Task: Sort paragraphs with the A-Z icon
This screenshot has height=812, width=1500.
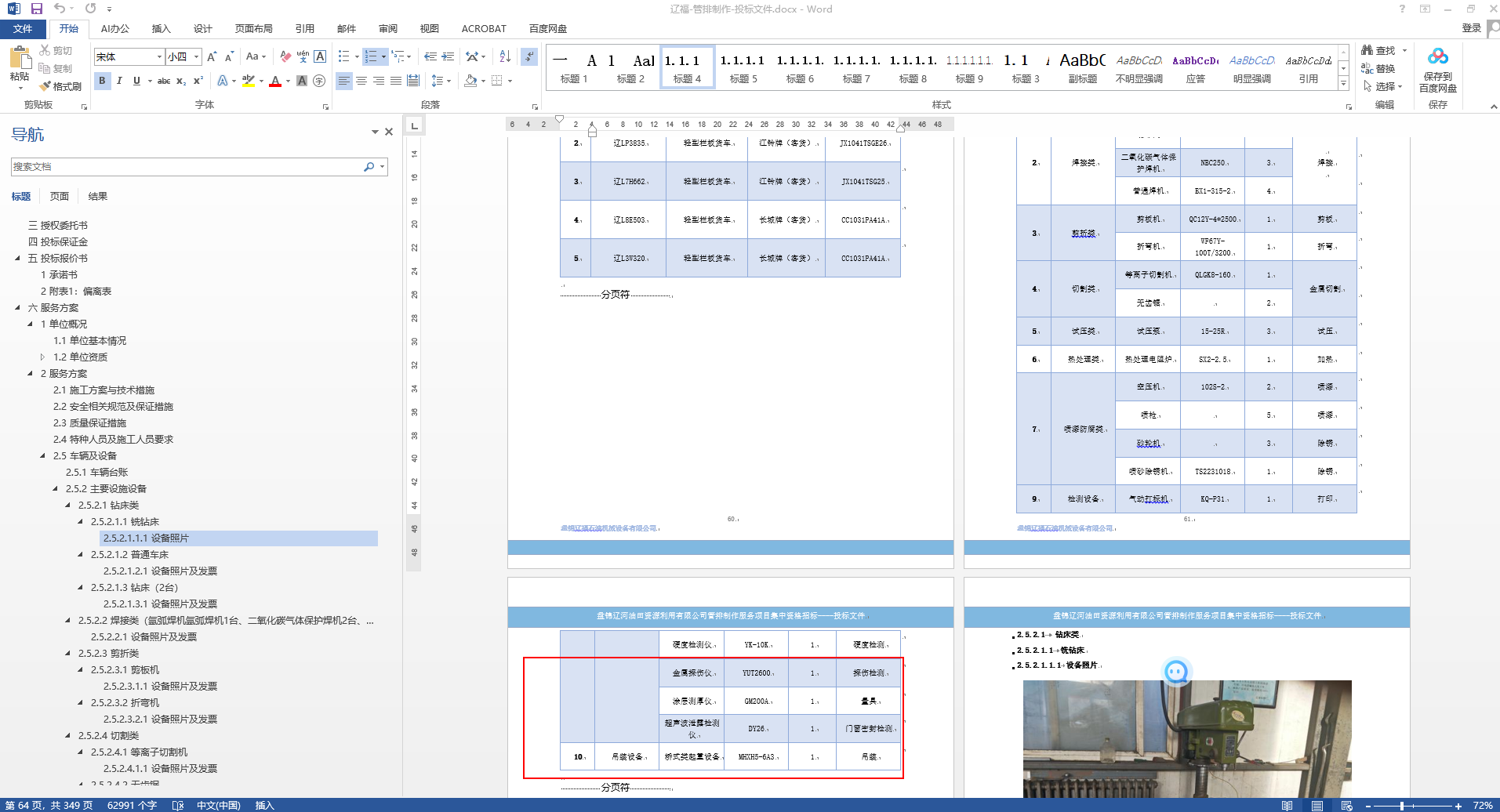Action: tap(505, 56)
